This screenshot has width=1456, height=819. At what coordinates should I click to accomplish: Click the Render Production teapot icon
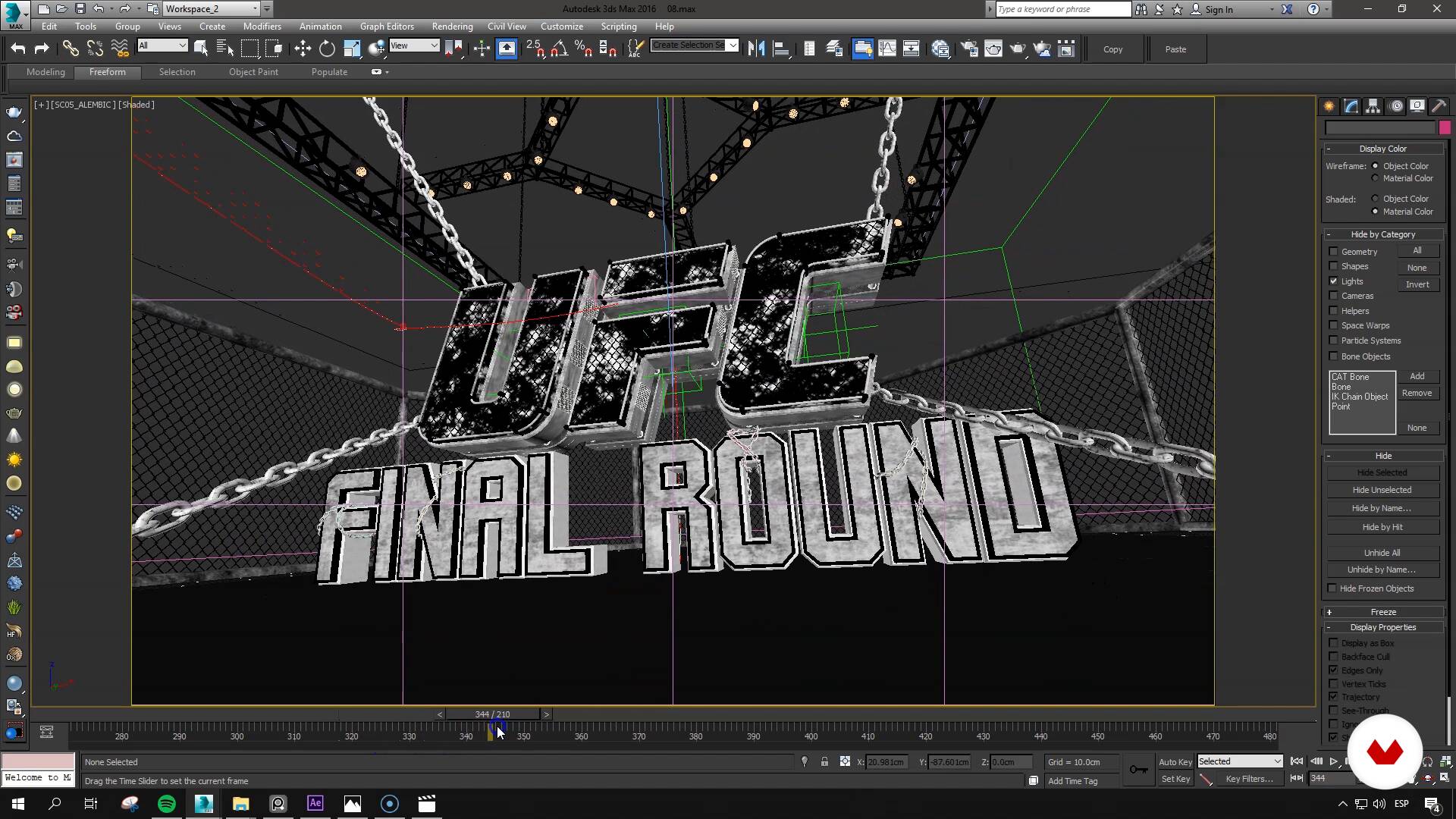1018,49
